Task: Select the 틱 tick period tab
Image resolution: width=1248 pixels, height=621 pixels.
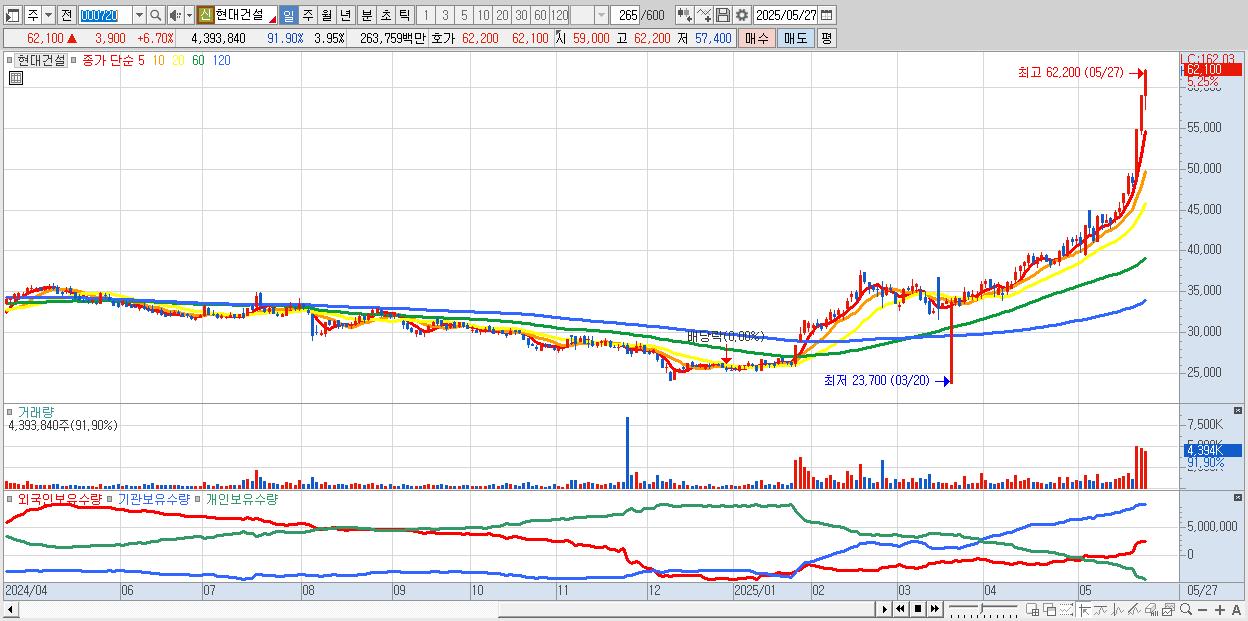Action: pos(404,15)
